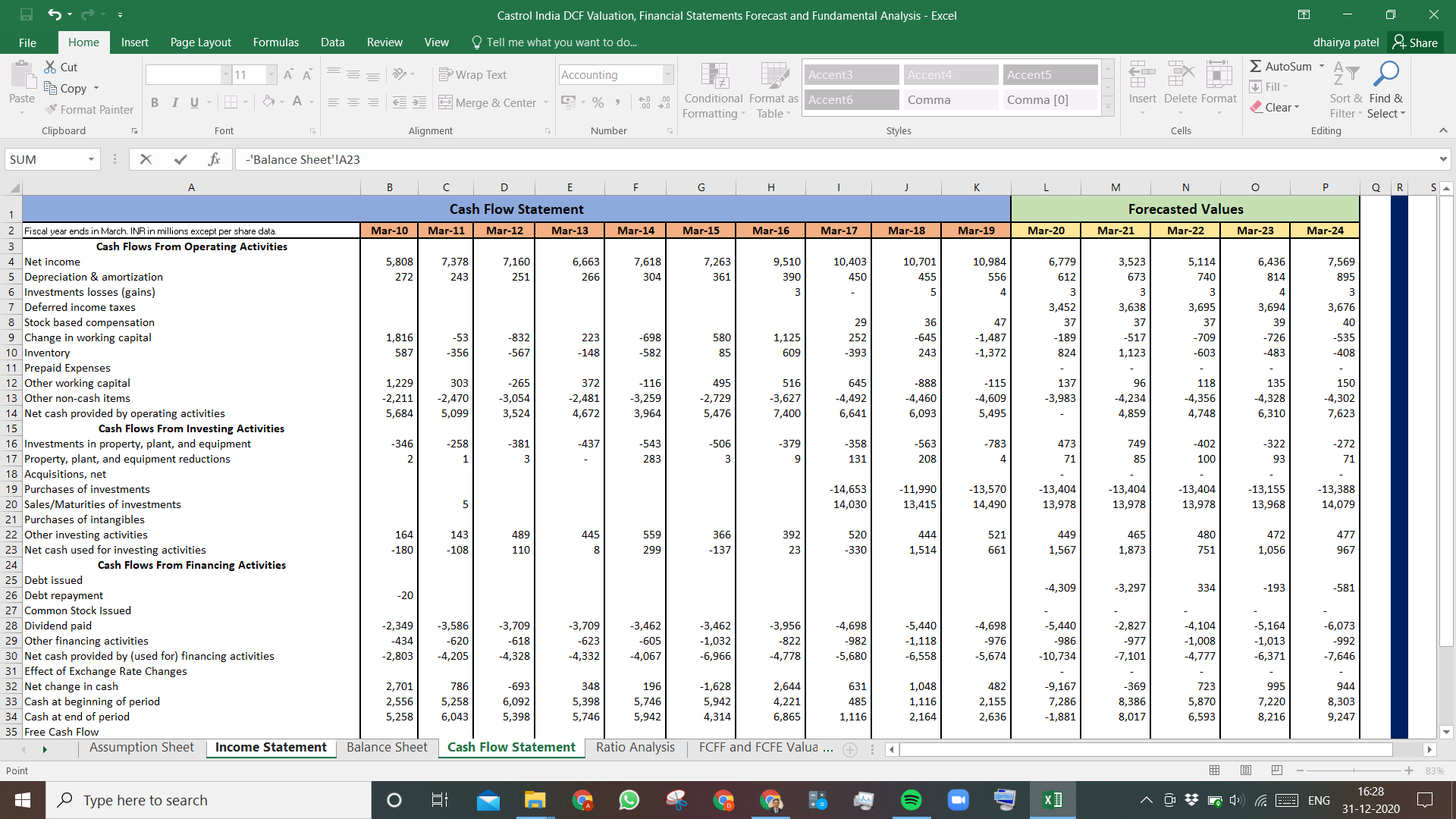Viewport: 1456px width, 819px height.
Task: Expand the cell styles gallery
Action: click(1108, 108)
